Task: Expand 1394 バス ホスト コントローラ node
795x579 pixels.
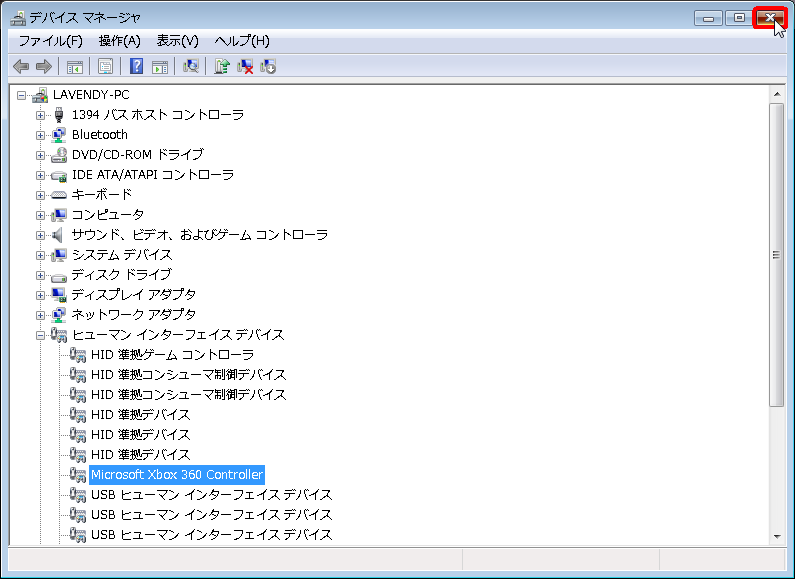Action: point(40,115)
